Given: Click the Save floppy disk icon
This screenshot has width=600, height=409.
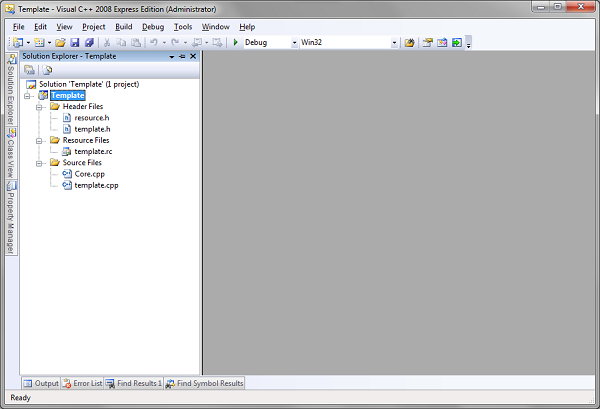Looking at the screenshot, I should coord(75,42).
